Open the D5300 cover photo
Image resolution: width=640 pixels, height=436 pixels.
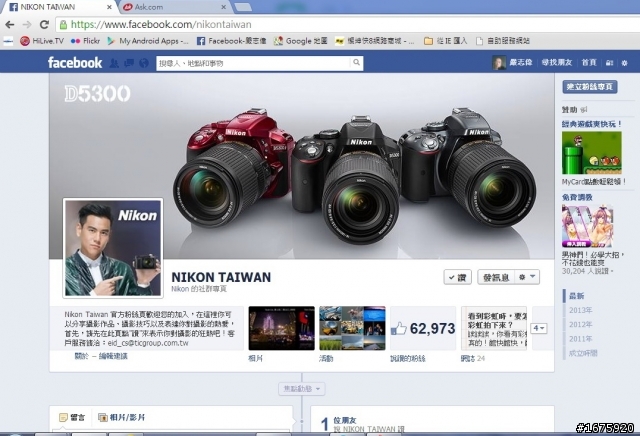coord(302,166)
